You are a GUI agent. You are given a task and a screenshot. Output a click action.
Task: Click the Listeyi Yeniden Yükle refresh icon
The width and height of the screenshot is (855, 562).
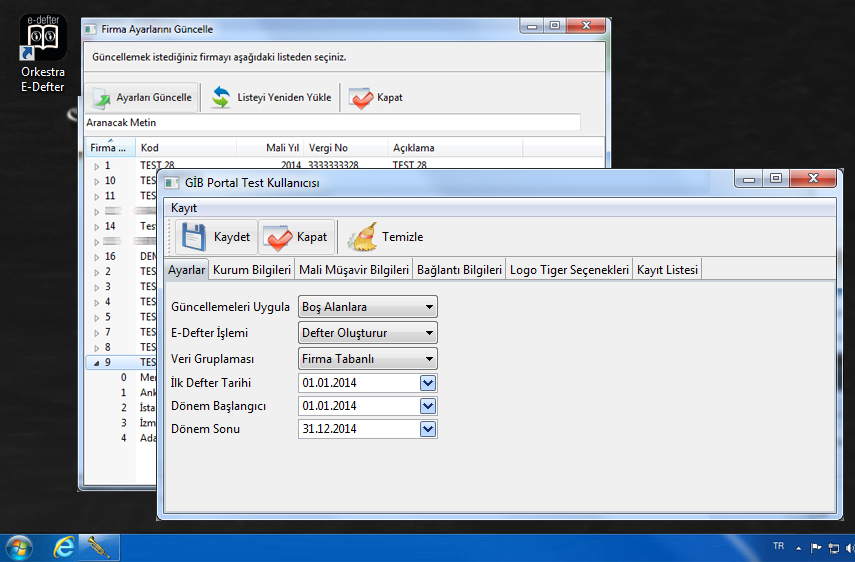click(220, 98)
